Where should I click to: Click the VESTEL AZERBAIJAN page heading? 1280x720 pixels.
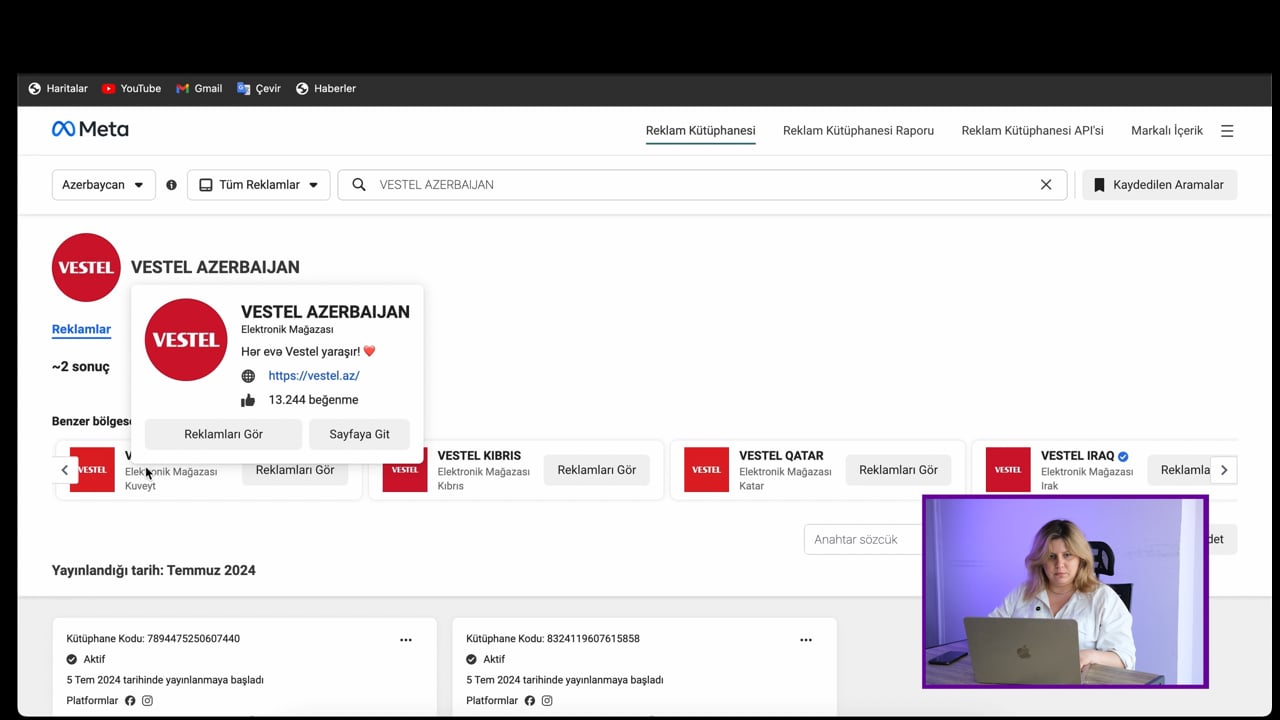(215, 267)
